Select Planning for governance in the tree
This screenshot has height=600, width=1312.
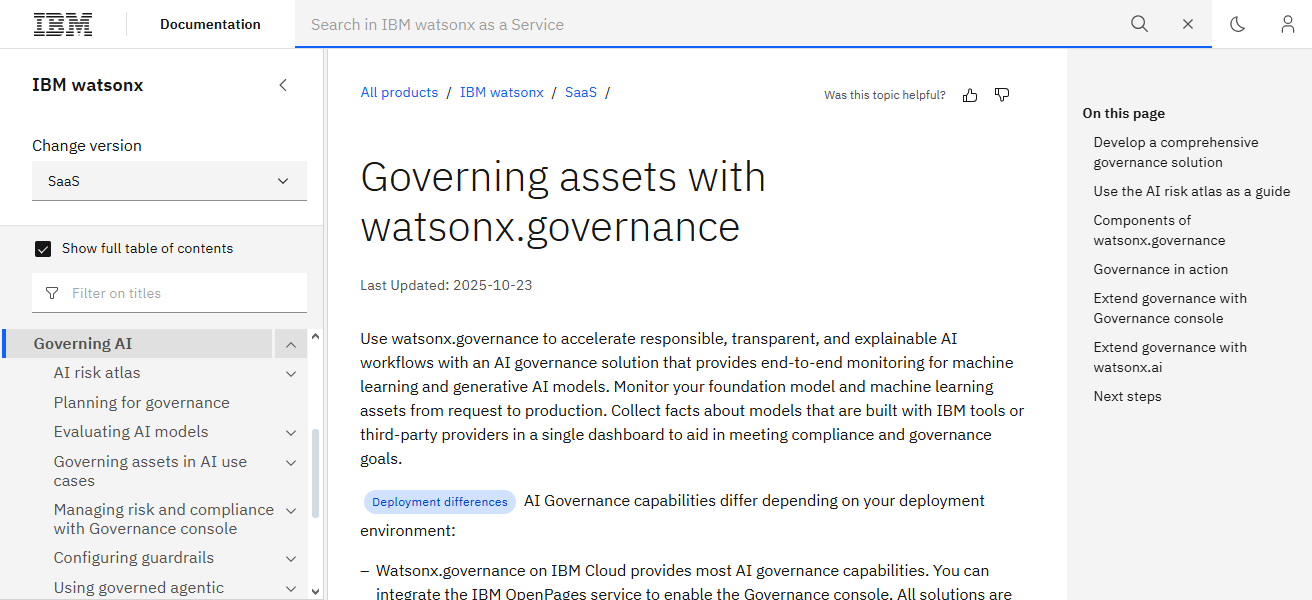[141, 402]
